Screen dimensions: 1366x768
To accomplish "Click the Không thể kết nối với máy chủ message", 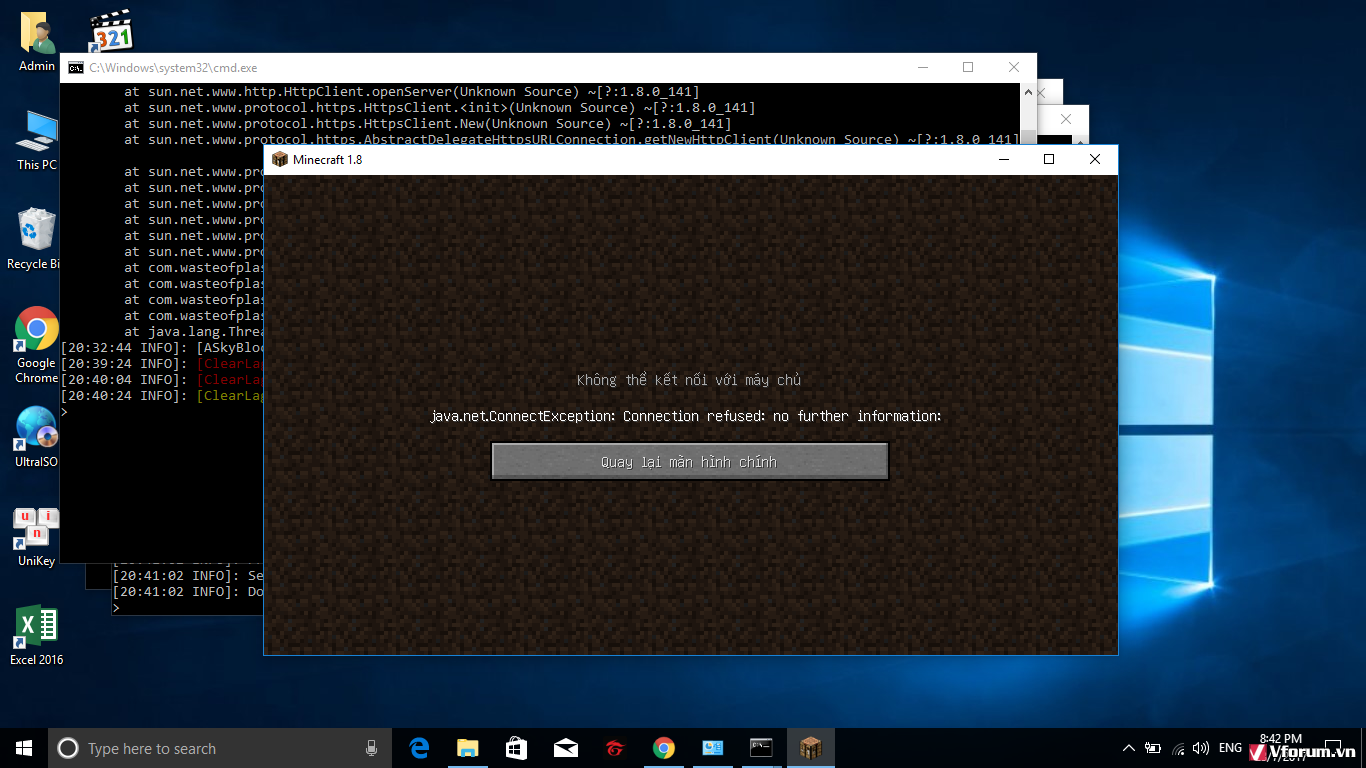I will point(689,380).
